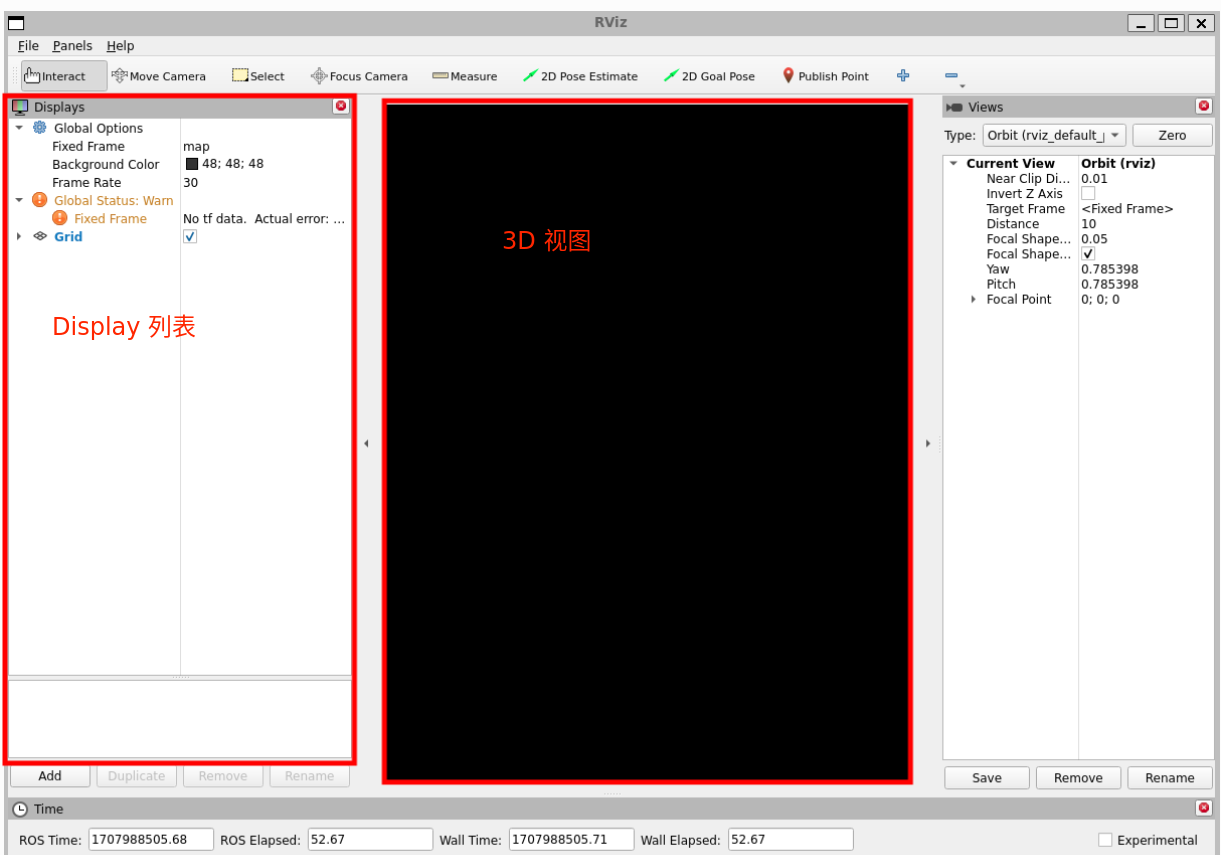
Task: Select the Fixed Frame value map
Action: pos(196,146)
